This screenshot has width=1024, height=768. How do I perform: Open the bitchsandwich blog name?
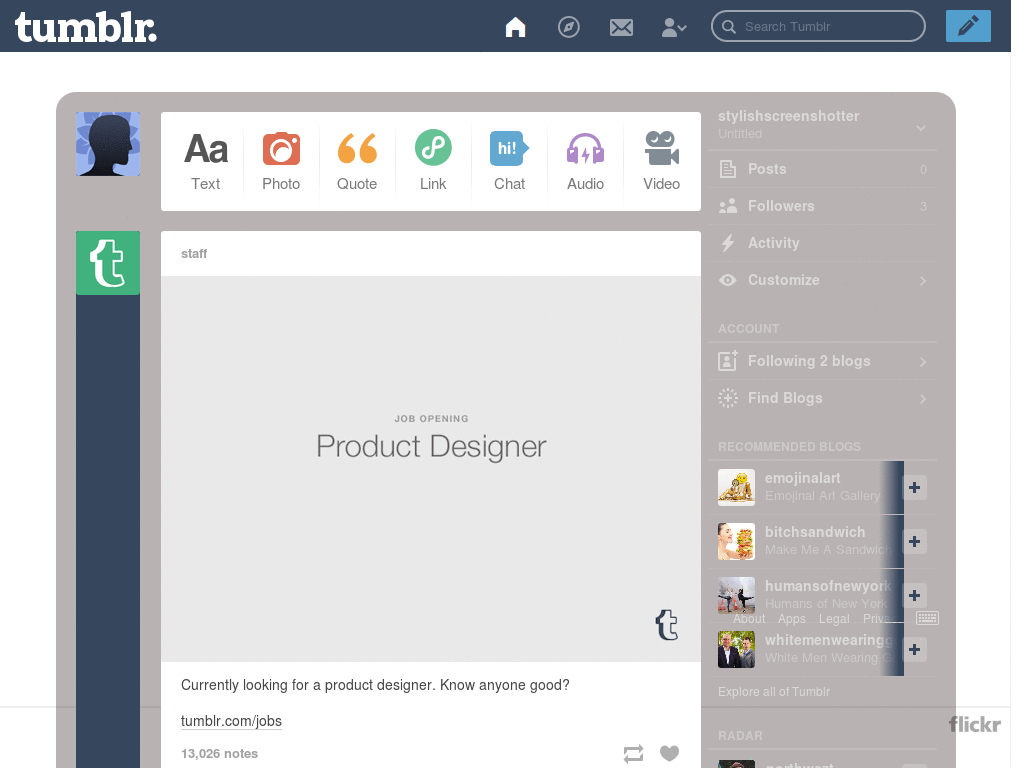click(x=815, y=532)
